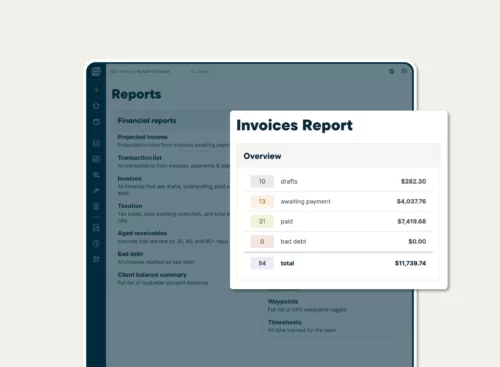Open Home via the house sidebar icon
This screenshot has height=367, width=500.
[96, 106]
